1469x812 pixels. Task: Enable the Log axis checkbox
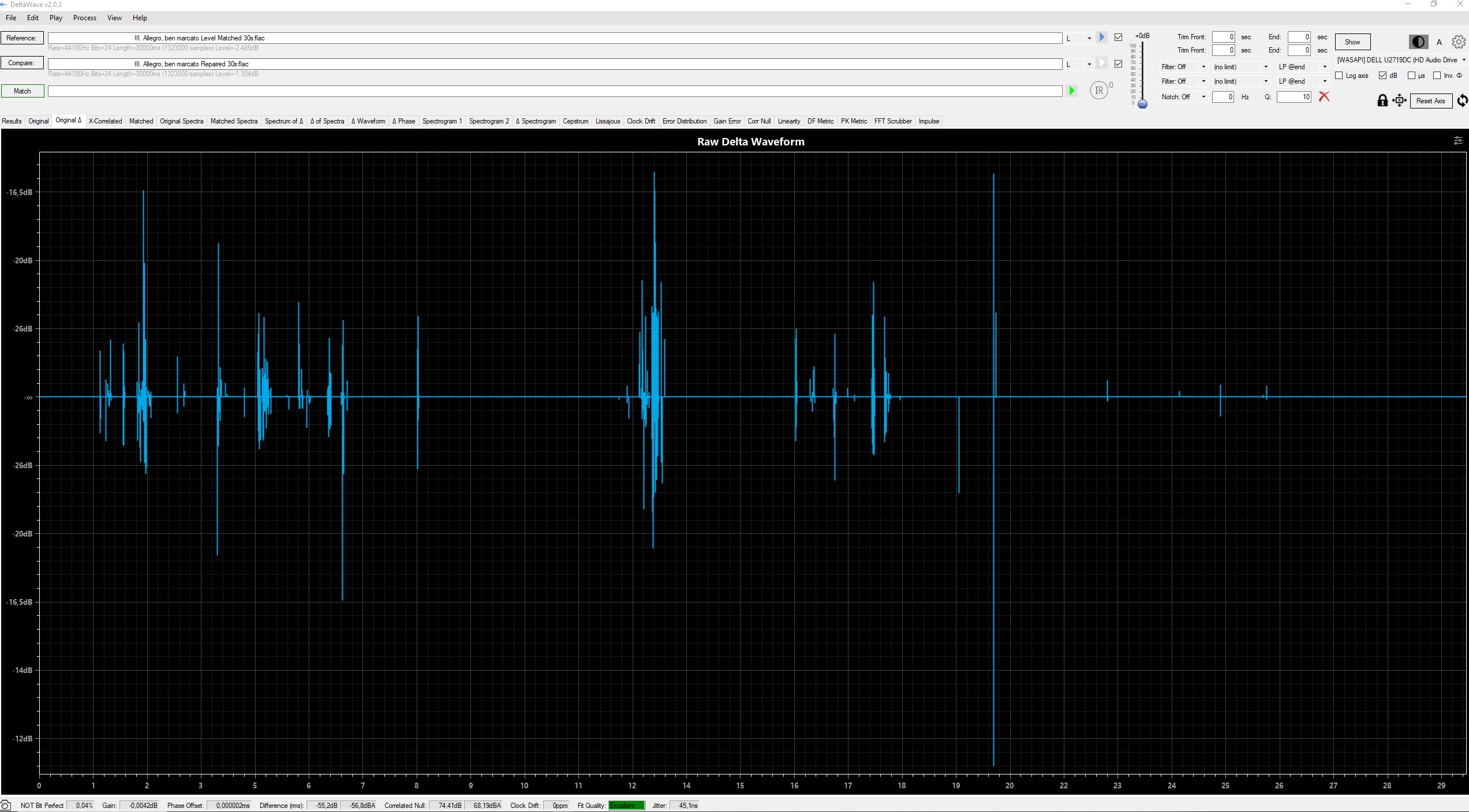coord(1339,76)
